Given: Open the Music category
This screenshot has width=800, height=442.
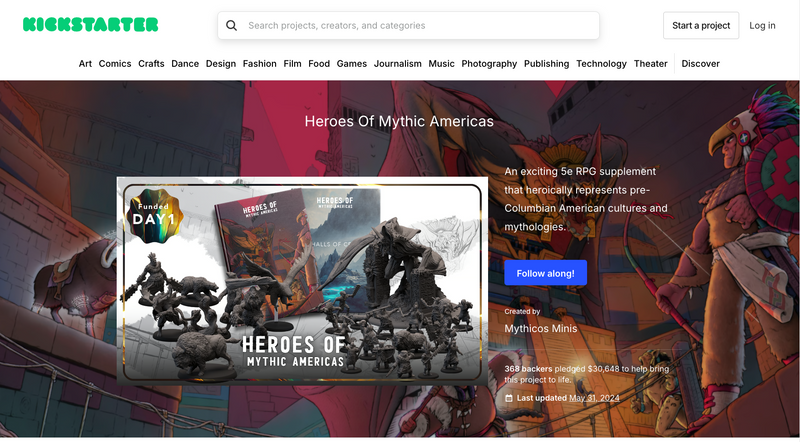Looking at the screenshot, I should tap(441, 64).
